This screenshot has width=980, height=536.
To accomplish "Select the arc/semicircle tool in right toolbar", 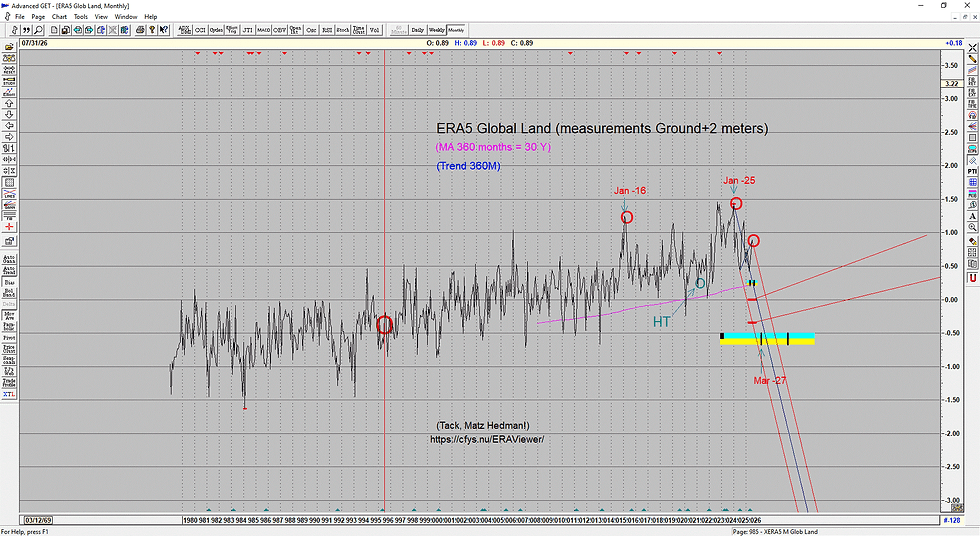I will coord(972,115).
